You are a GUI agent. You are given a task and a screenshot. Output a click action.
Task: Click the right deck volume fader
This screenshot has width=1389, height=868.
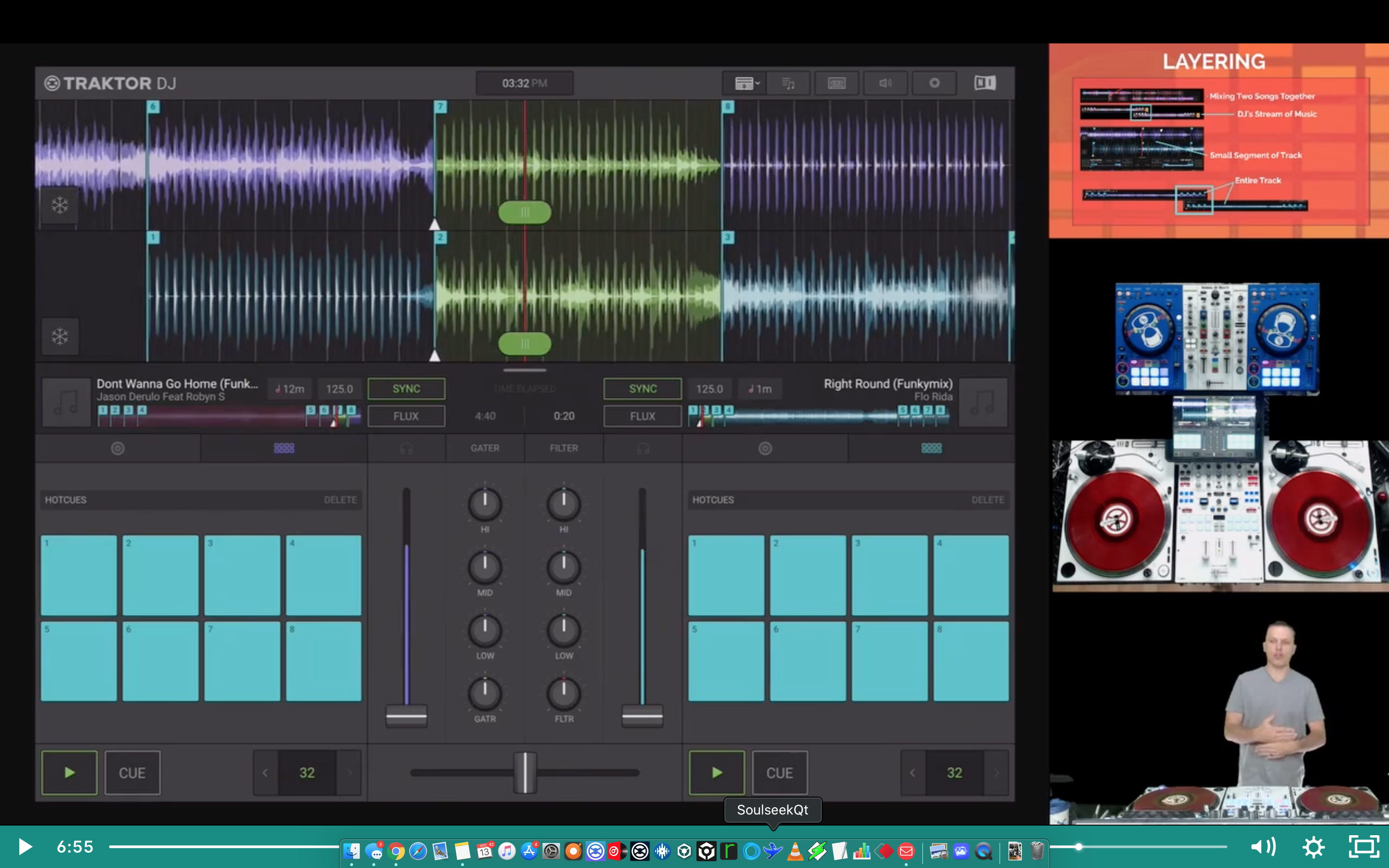[x=642, y=717]
